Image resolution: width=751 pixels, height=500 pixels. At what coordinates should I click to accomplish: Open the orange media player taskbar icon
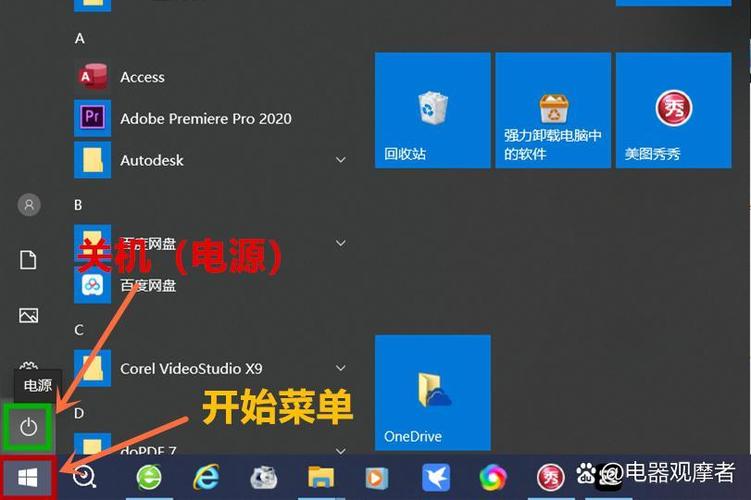point(376,477)
